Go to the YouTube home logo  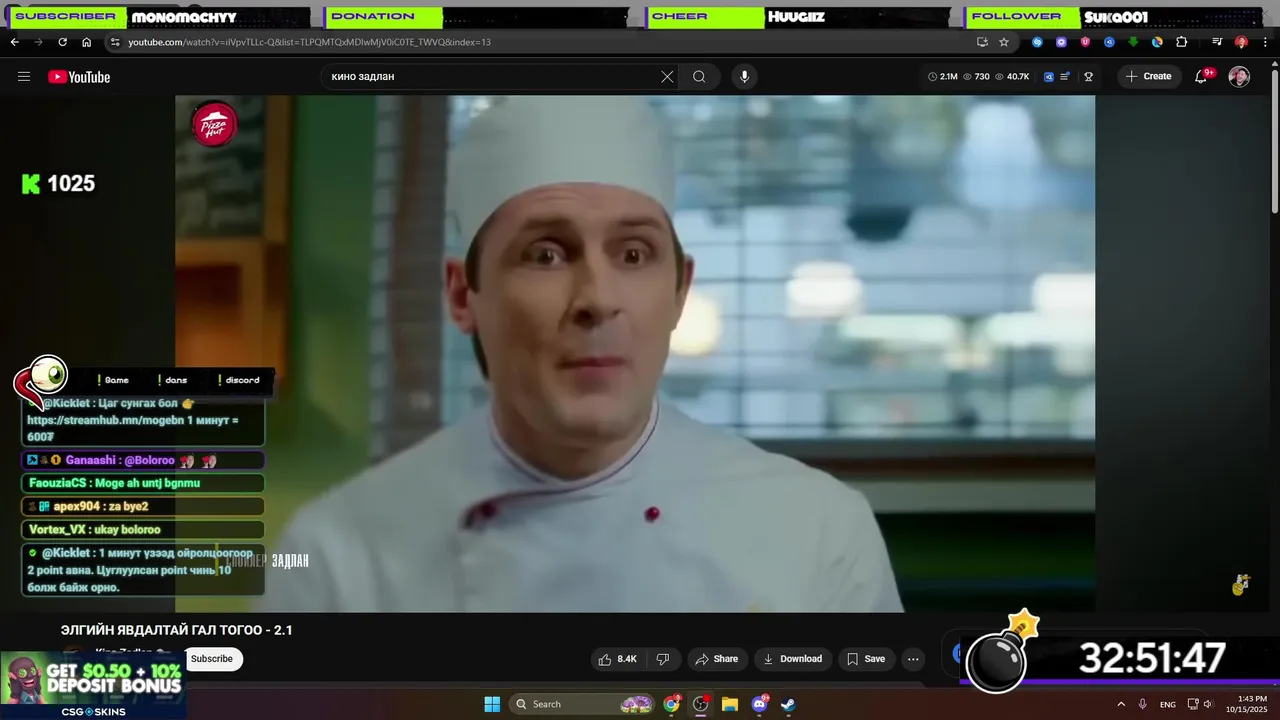tap(79, 77)
